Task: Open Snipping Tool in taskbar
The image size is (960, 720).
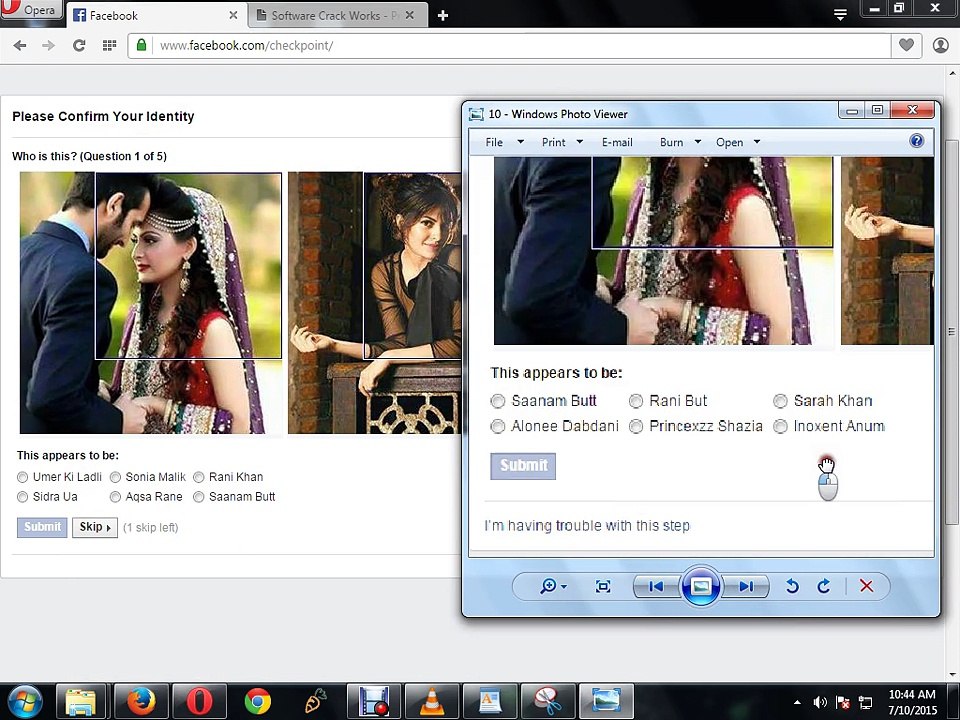Action: pyautogui.click(x=548, y=702)
